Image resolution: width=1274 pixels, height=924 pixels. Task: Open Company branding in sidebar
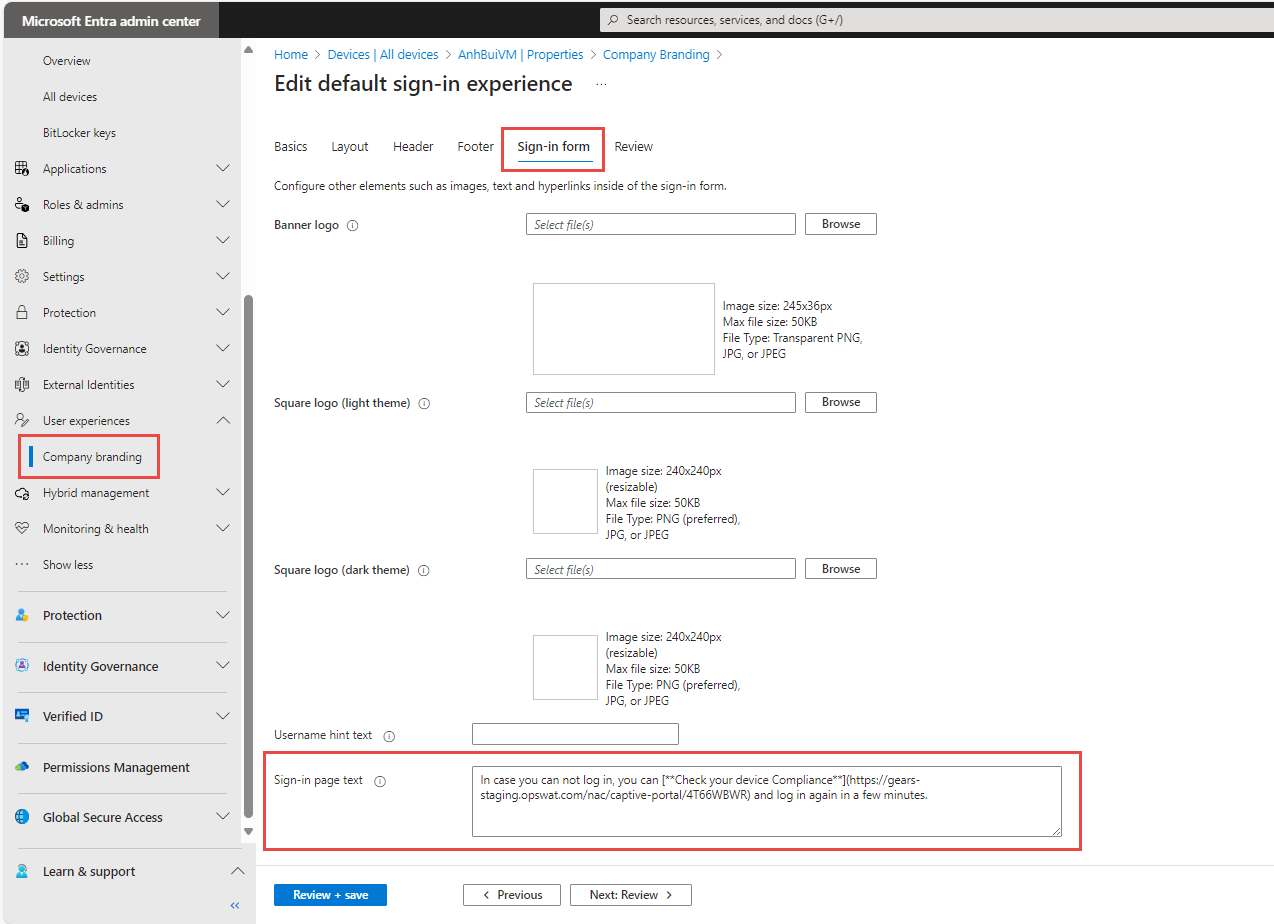pos(92,457)
